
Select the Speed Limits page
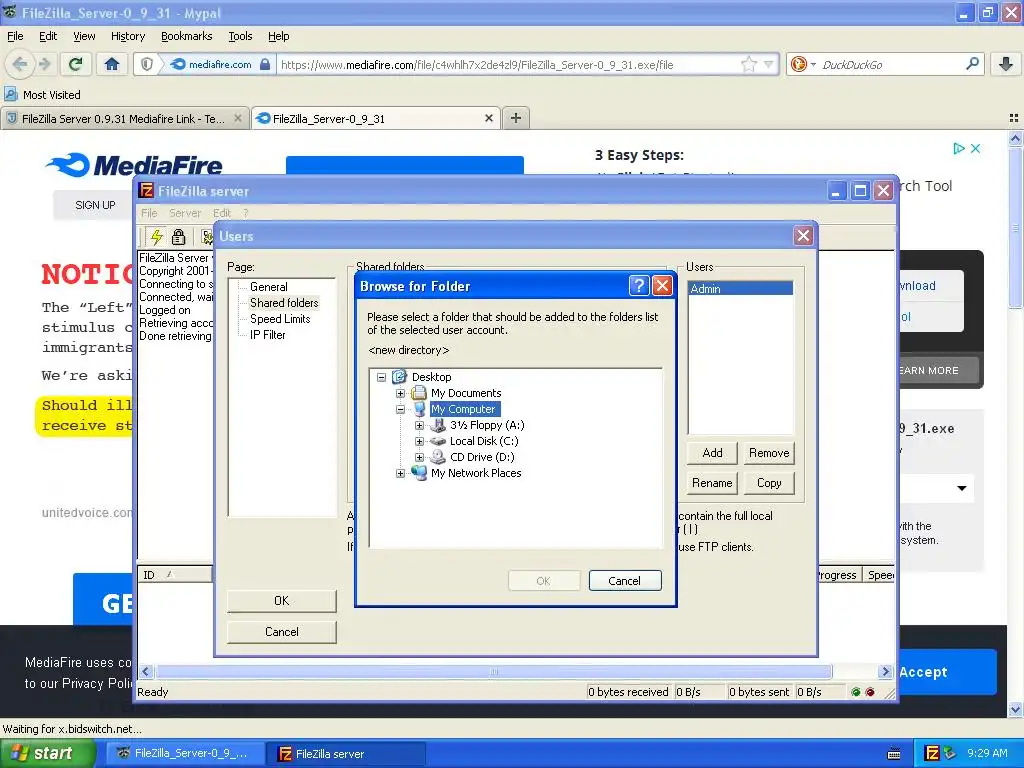280,319
